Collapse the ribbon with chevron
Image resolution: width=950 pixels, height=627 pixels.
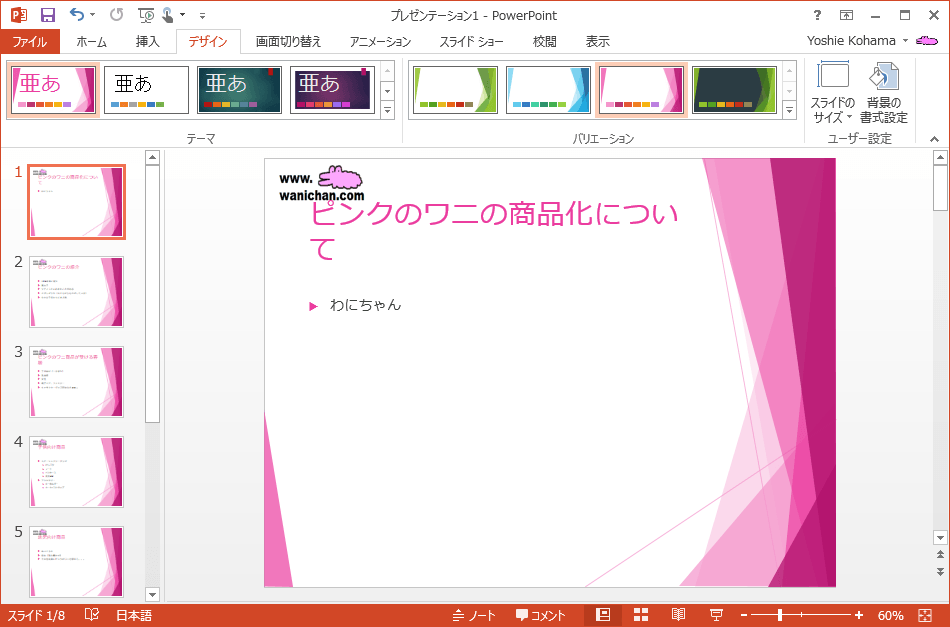click(935, 139)
